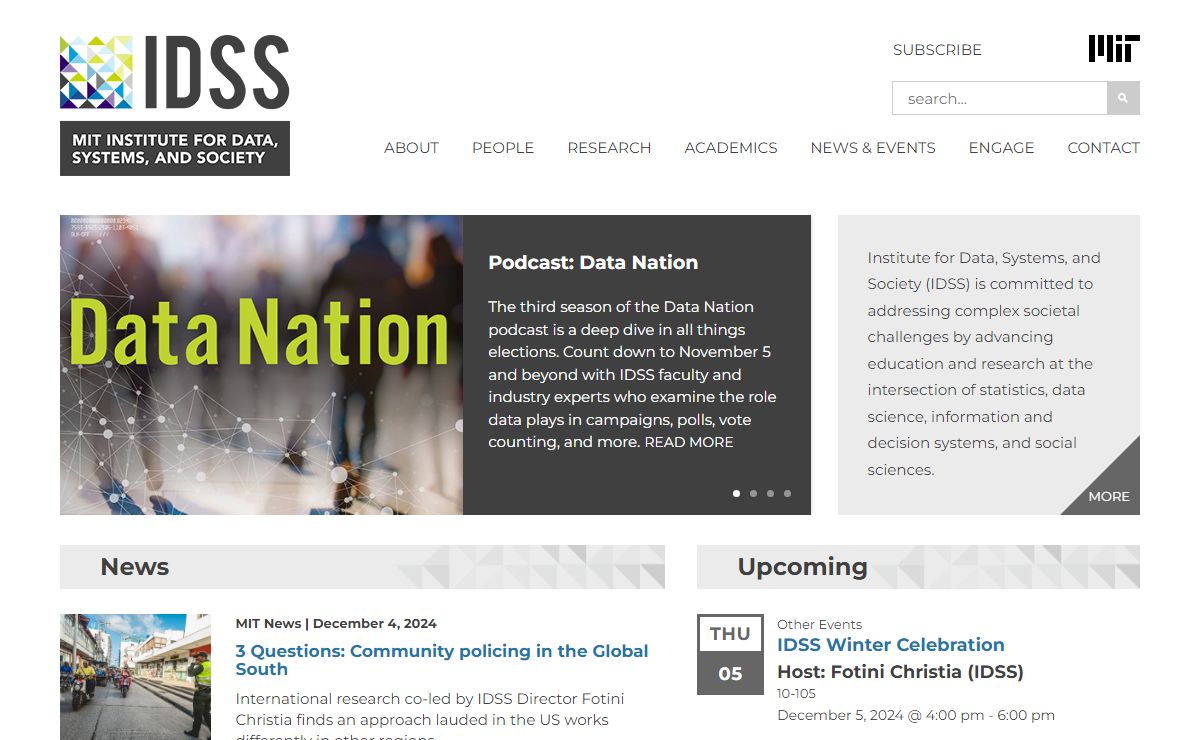Select the fourth carousel dot
Screen dimensions: 1200x740
[x=787, y=493]
